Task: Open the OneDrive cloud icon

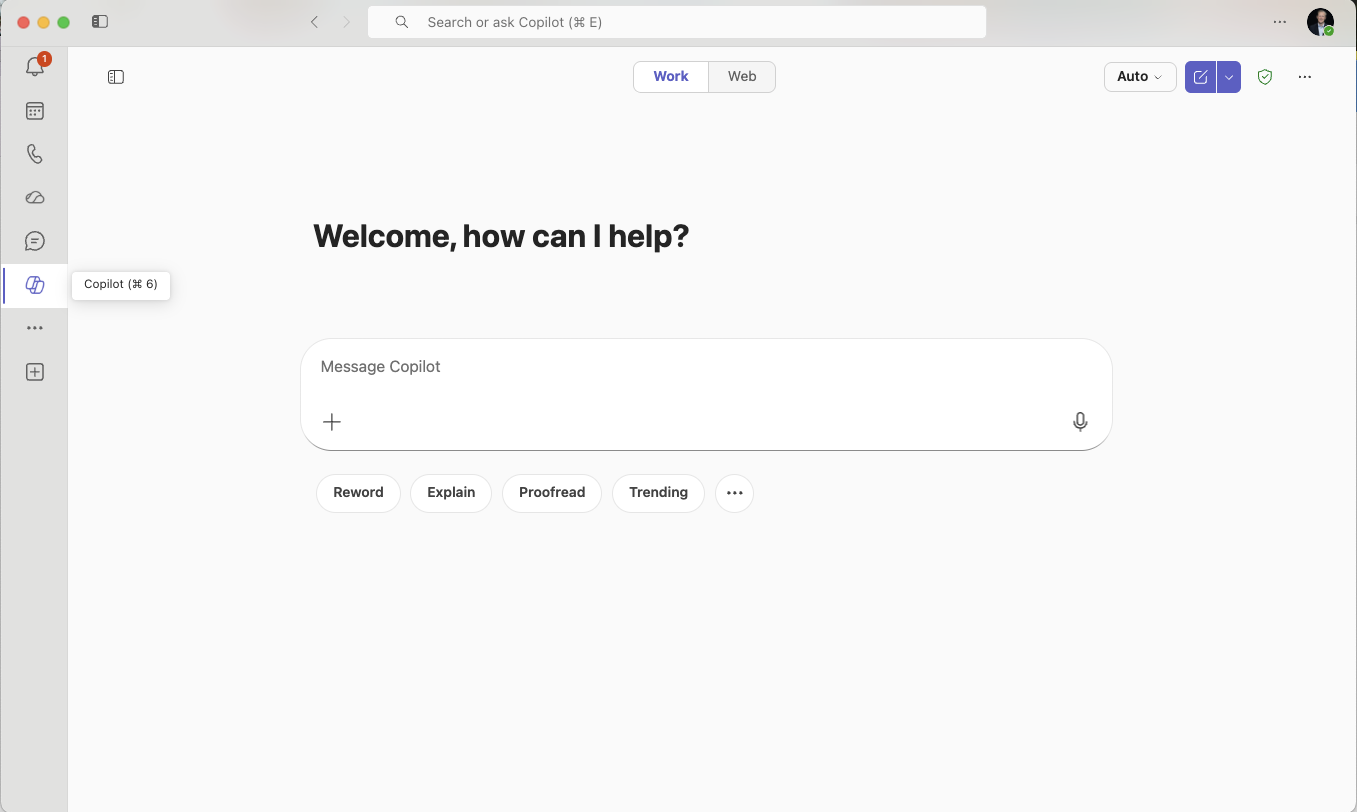Action: point(35,198)
